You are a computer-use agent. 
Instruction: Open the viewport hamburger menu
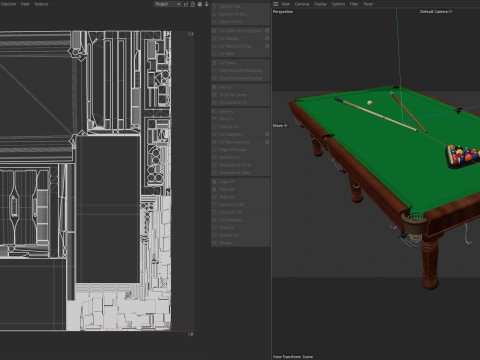[x=276, y=4]
